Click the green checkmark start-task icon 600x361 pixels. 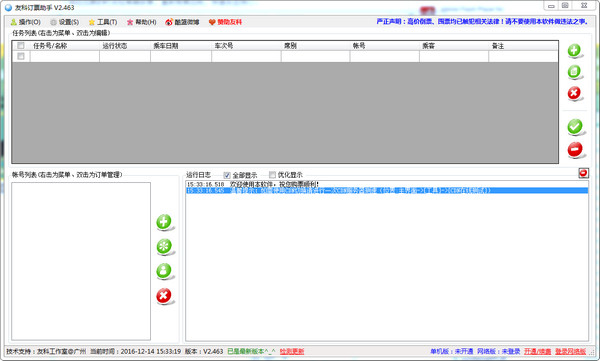tap(575, 127)
